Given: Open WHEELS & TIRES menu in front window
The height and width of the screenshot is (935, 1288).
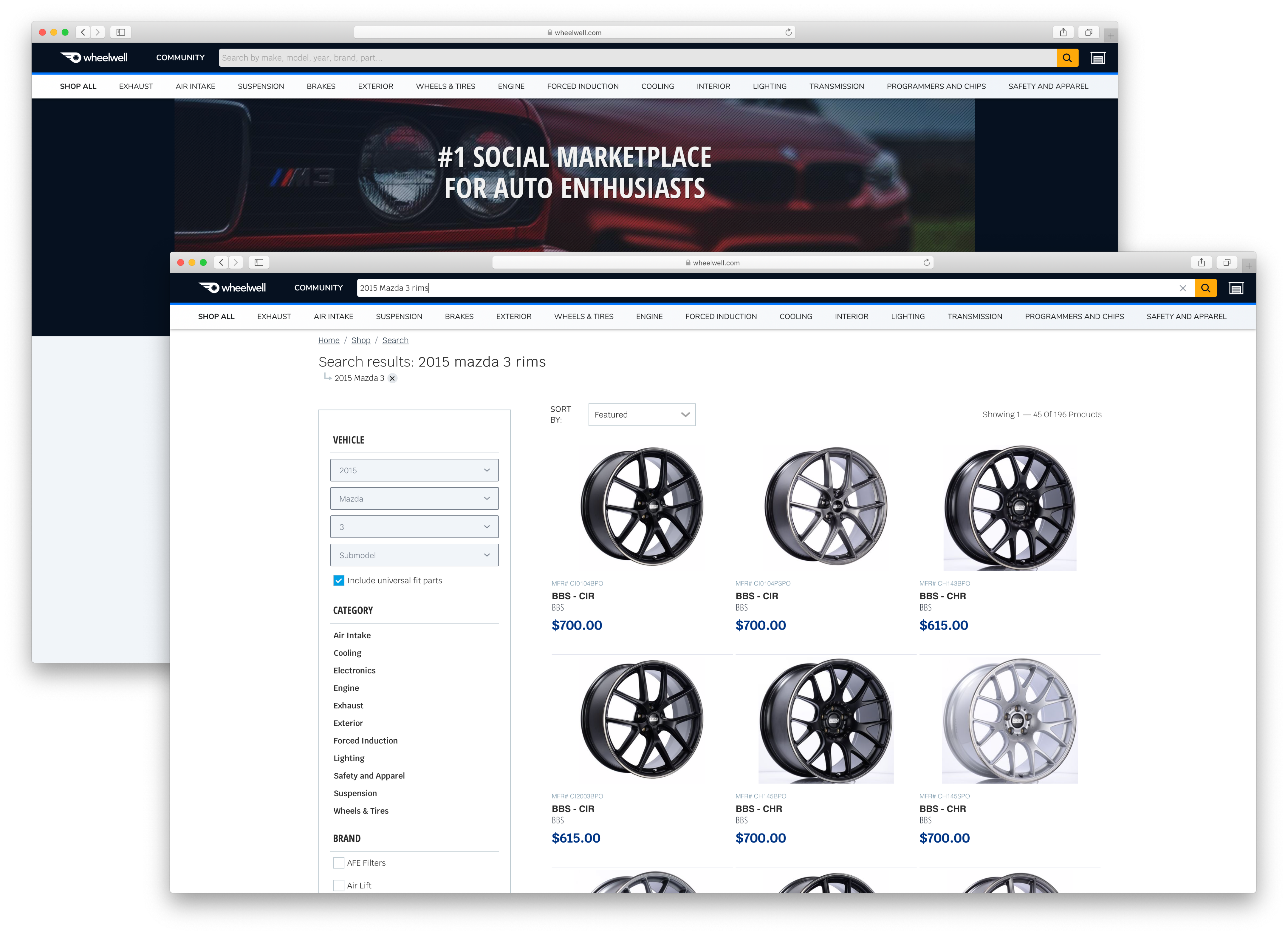Looking at the screenshot, I should point(583,316).
